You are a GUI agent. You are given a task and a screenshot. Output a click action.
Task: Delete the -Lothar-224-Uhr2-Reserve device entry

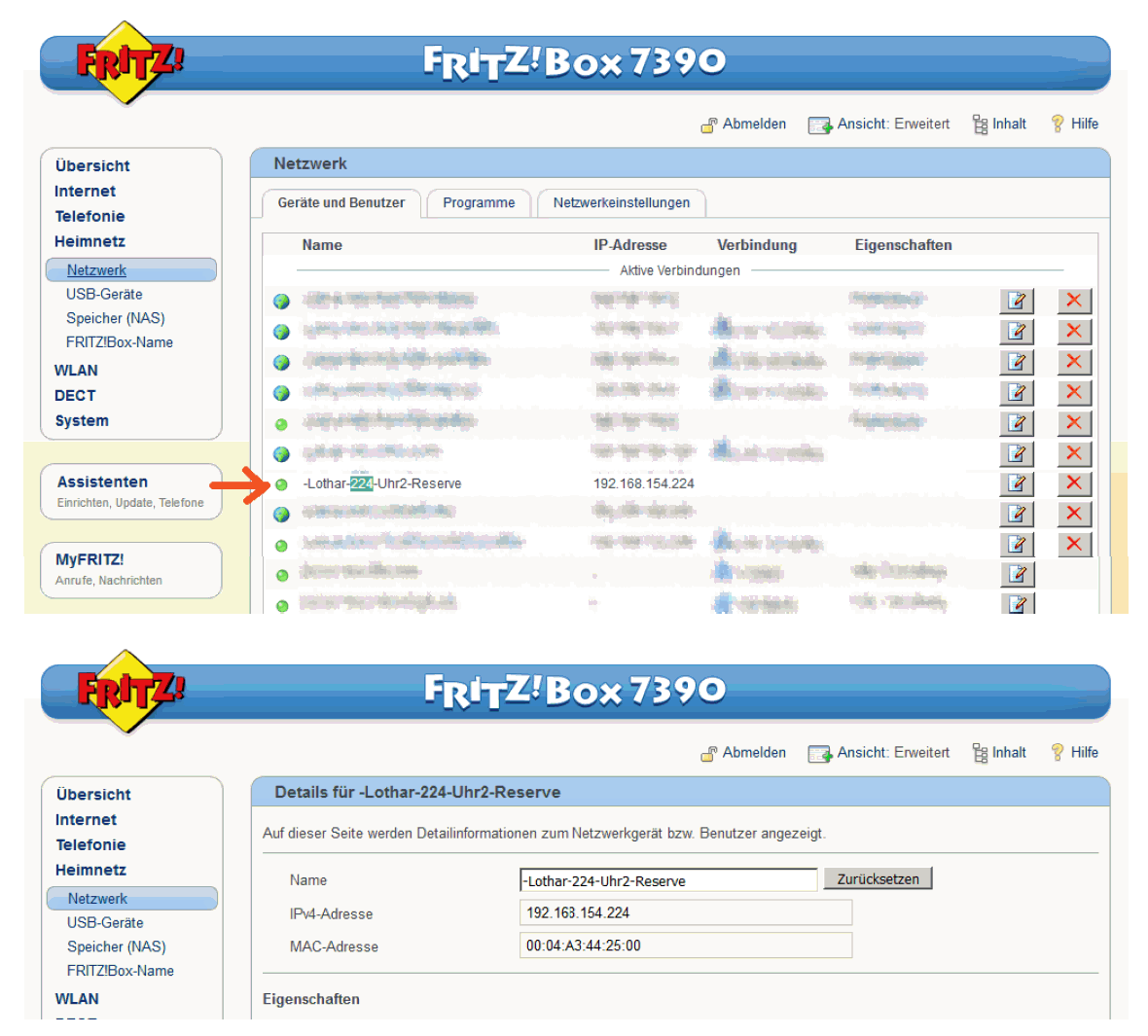click(1074, 483)
